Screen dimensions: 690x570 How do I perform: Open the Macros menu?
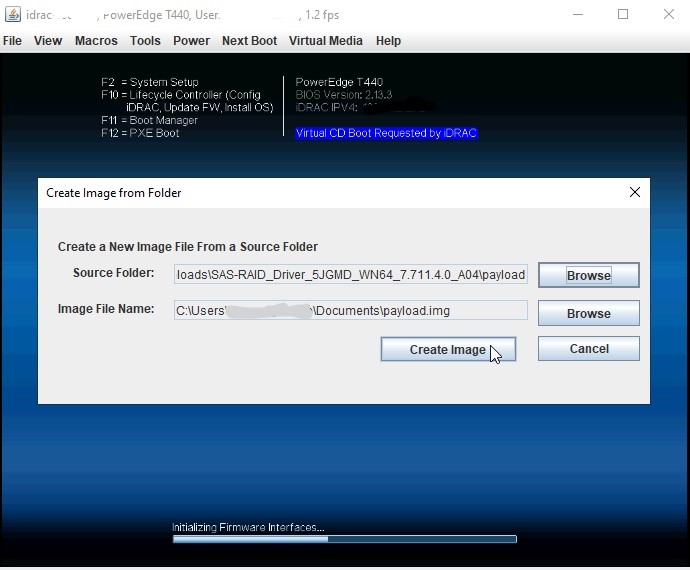click(96, 41)
